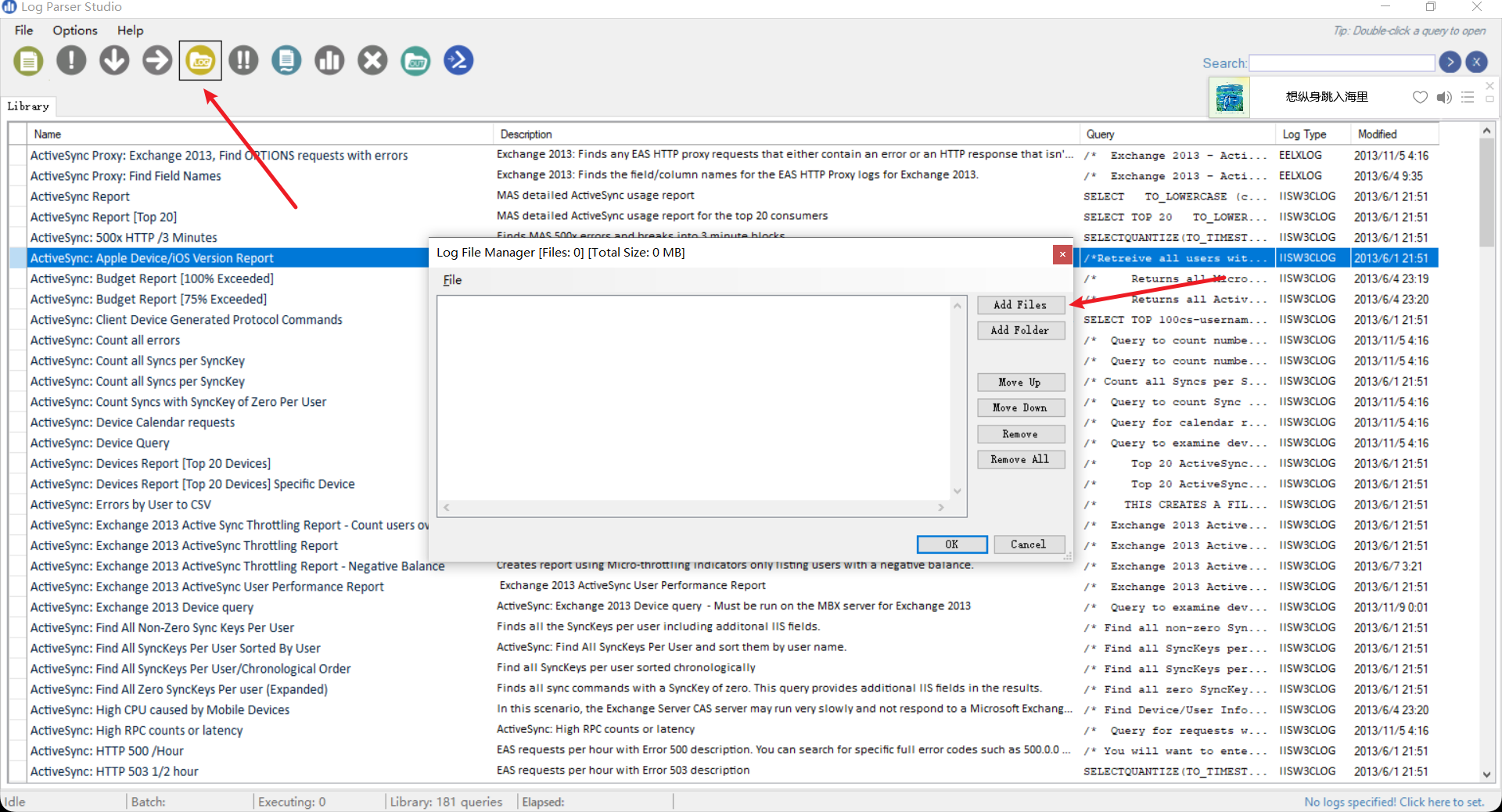Select 'ActiveSync: Count all errors' query
The image size is (1502, 812).
105,340
